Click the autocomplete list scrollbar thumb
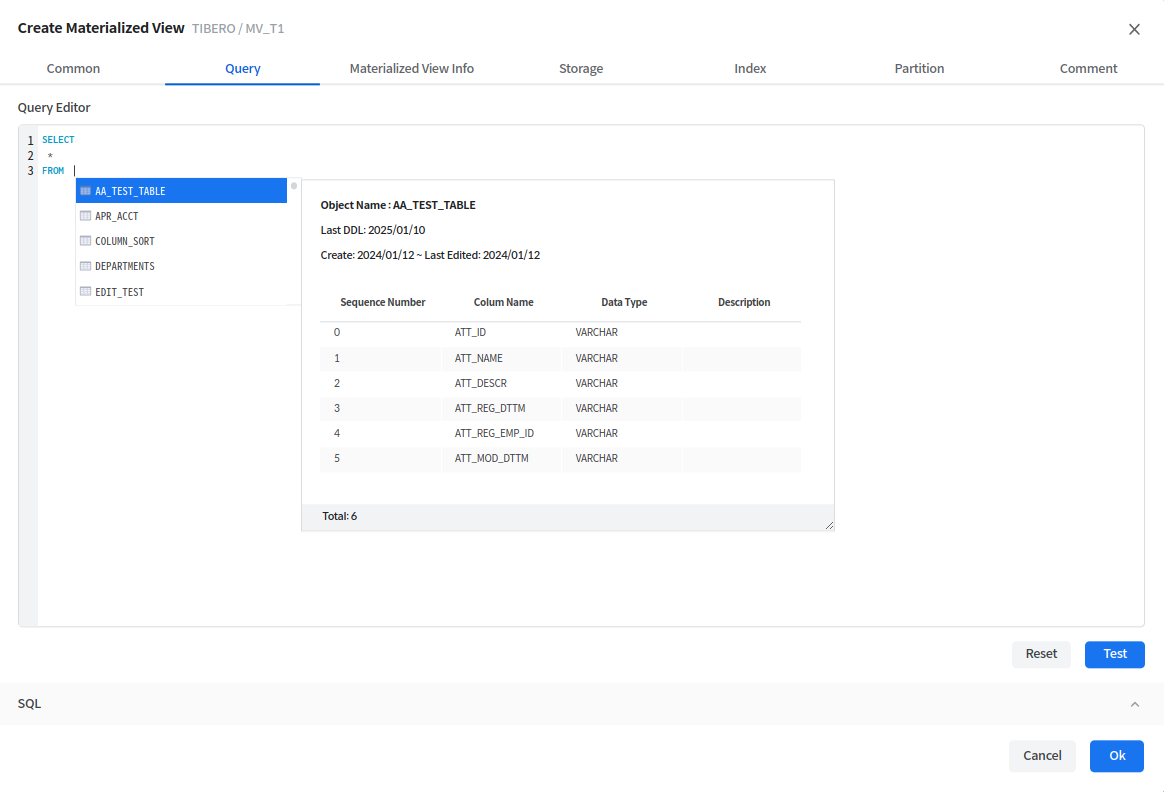1164x792 pixels. 294,185
